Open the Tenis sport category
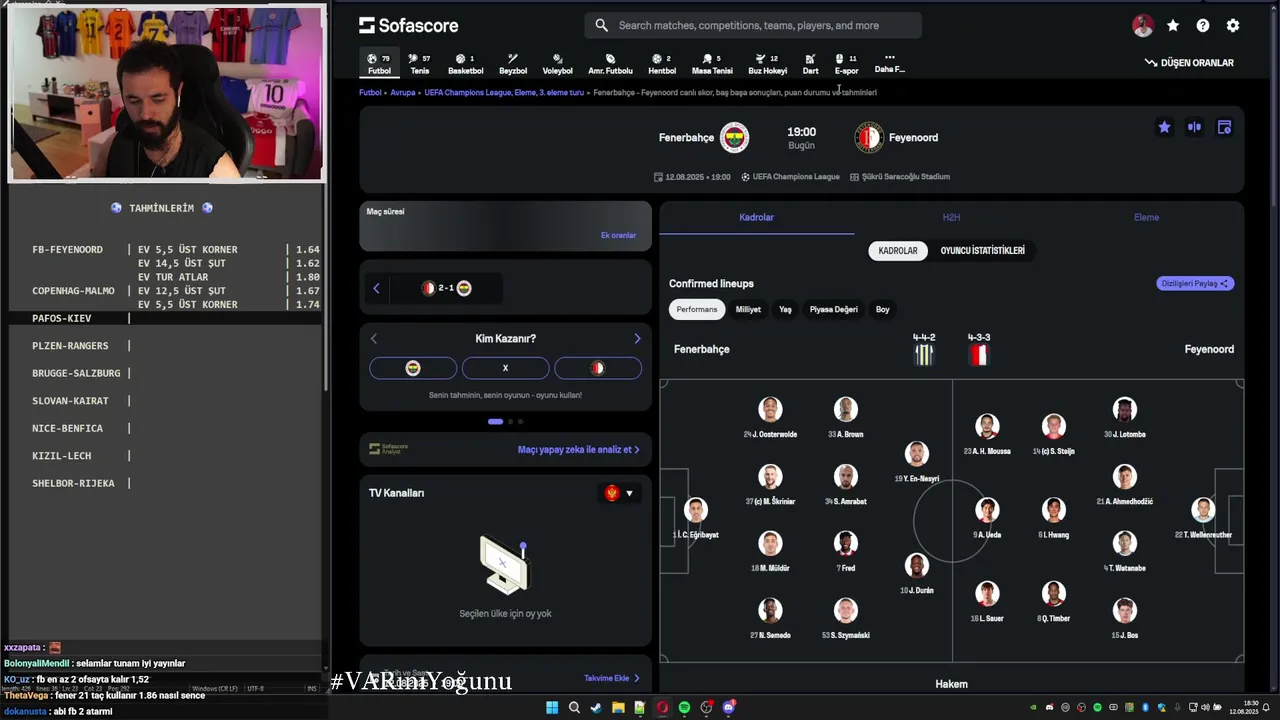Screen dimensions: 1280x720 point(419,64)
